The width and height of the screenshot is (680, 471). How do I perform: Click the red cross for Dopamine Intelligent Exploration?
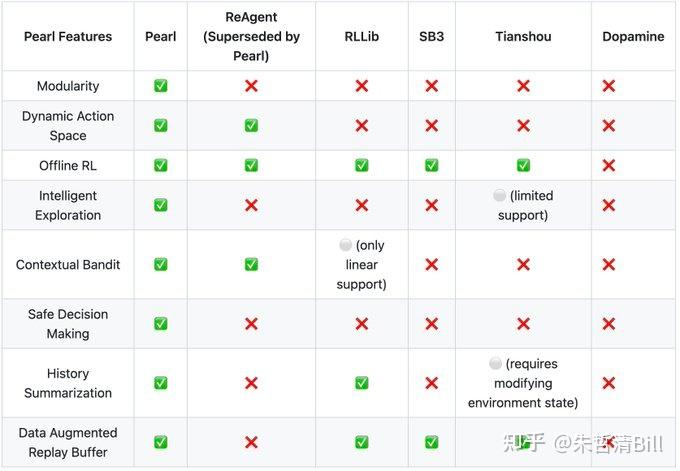pyautogui.click(x=608, y=205)
